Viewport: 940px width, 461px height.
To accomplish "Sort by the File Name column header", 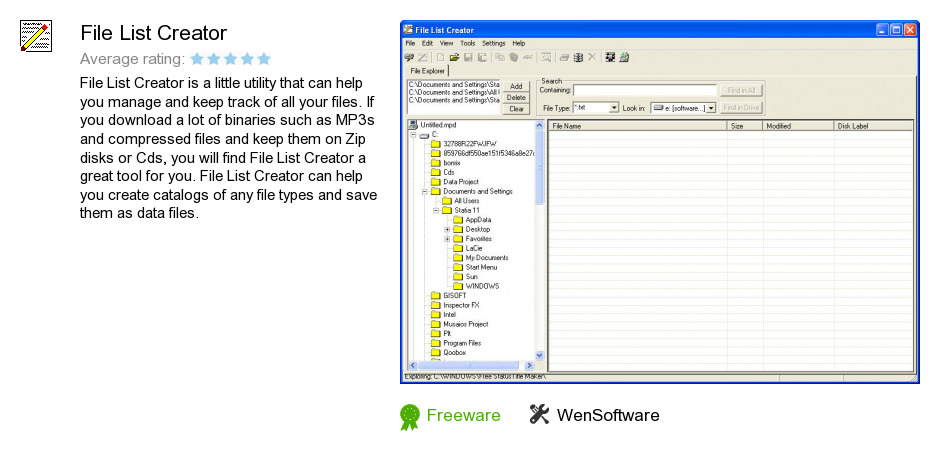I will [x=638, y=126].
